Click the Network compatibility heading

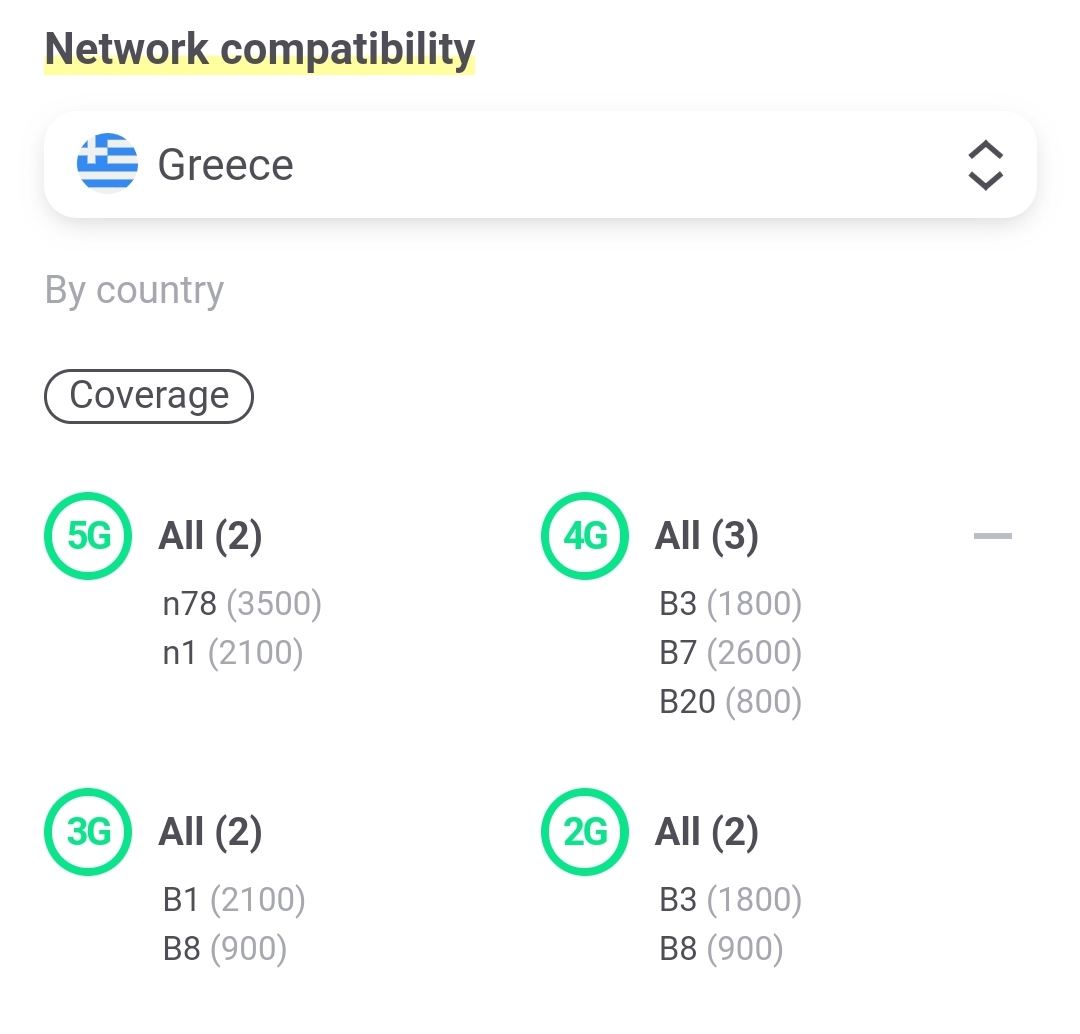(x=260, y=48)
